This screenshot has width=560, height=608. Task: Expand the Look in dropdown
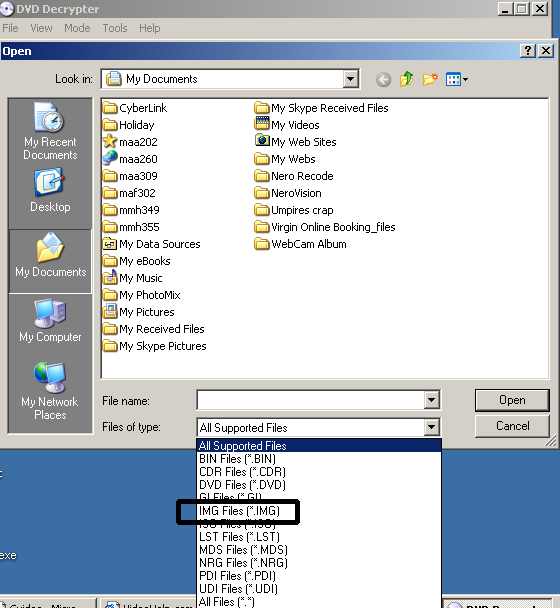pos(350,79)
